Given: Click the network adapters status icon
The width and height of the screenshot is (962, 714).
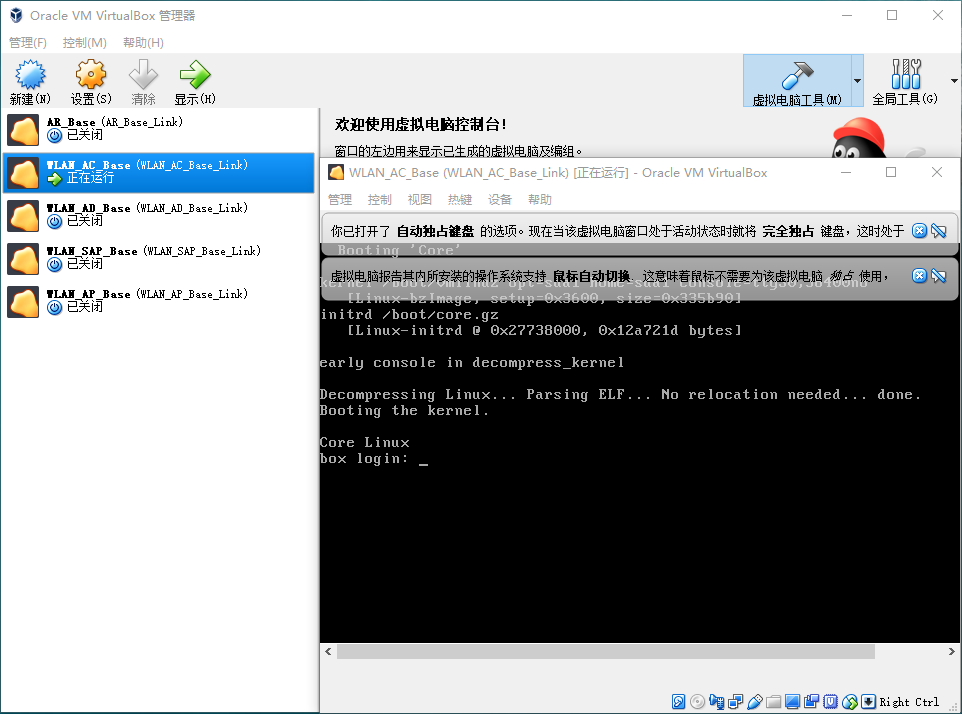Looking at the screenshot, I should (x=736, y=702).
